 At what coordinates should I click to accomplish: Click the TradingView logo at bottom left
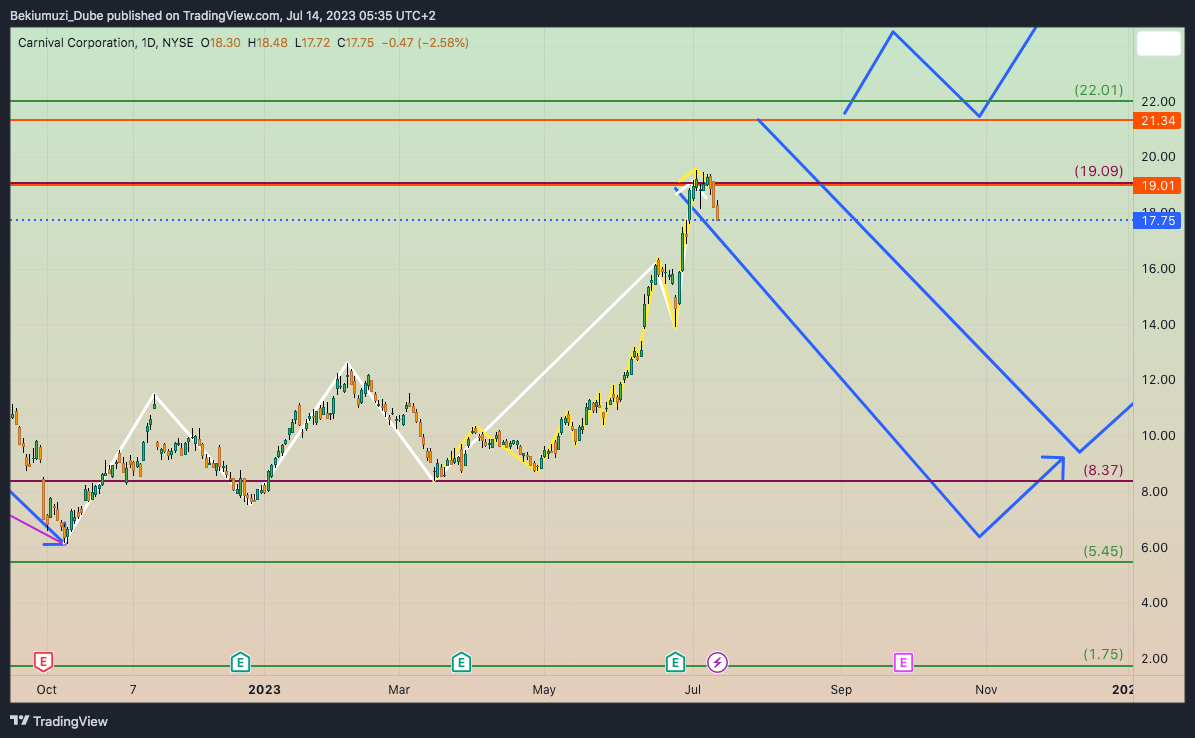pos(59,721)
